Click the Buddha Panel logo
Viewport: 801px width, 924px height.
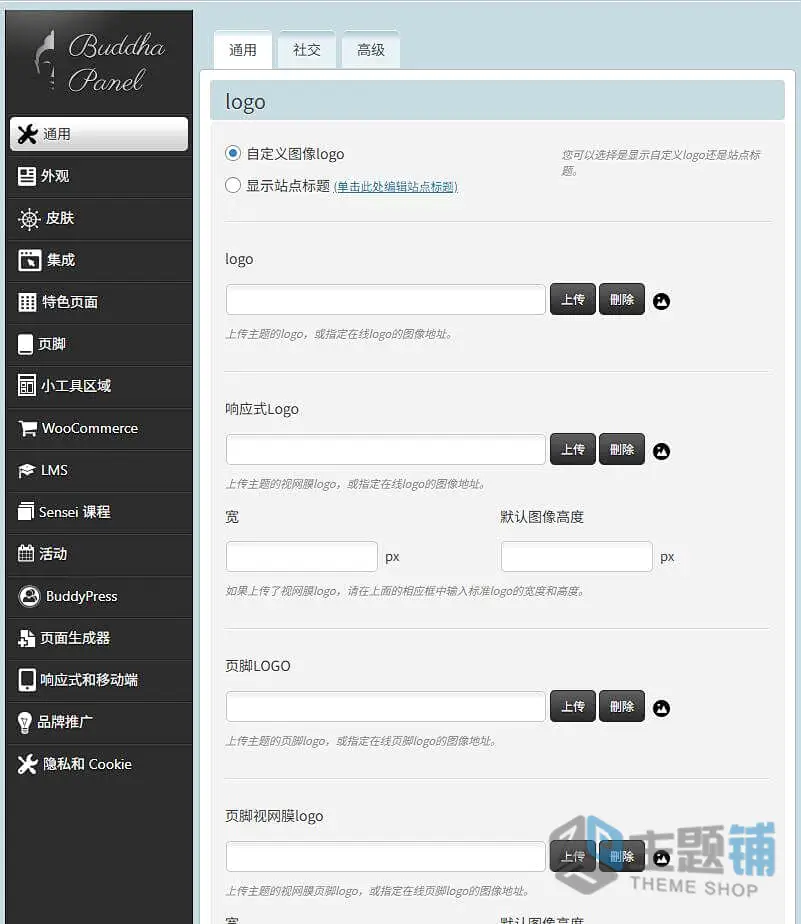click(100, 62)
